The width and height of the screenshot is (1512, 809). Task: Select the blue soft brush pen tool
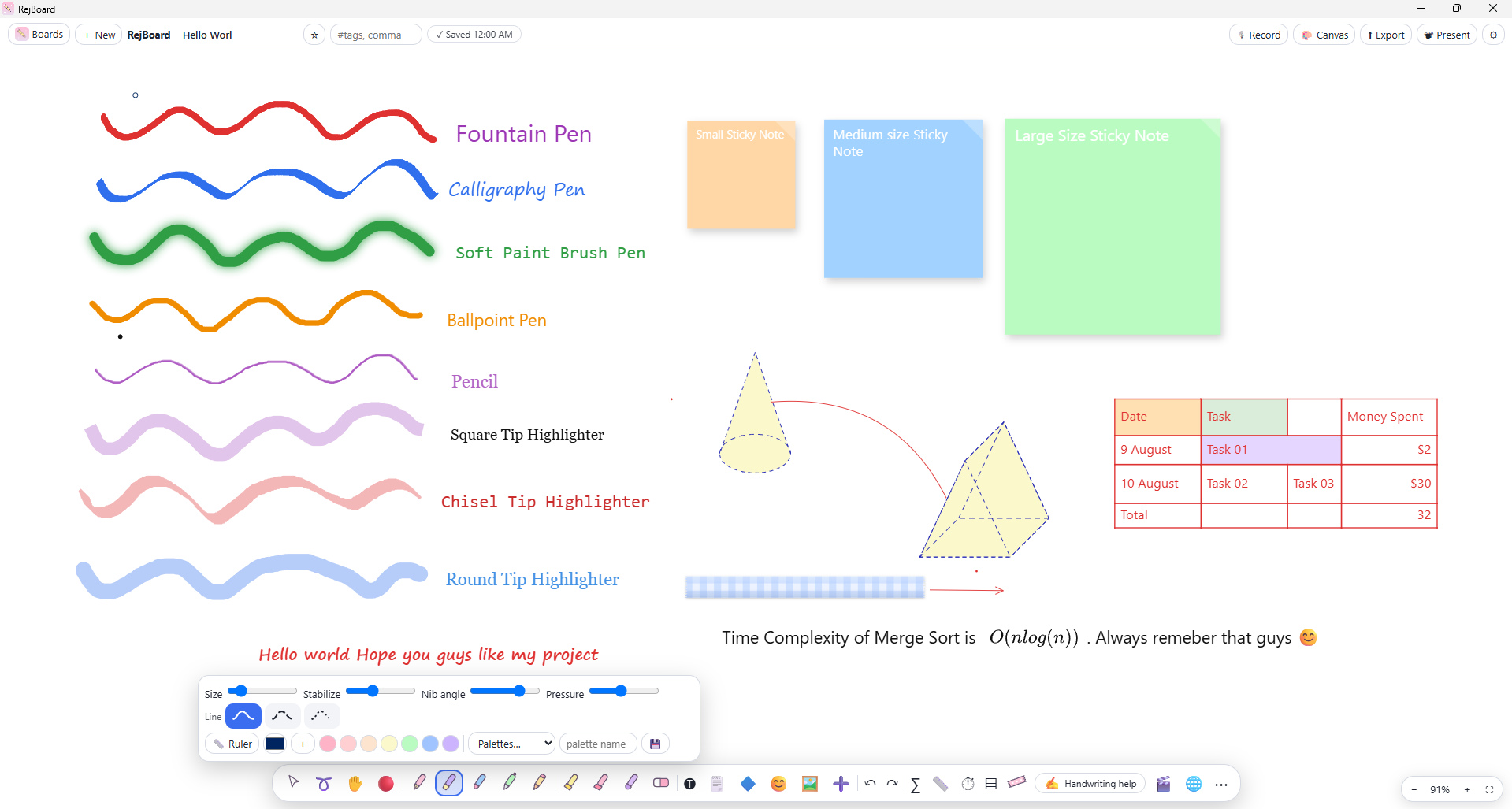coord(479,783)
